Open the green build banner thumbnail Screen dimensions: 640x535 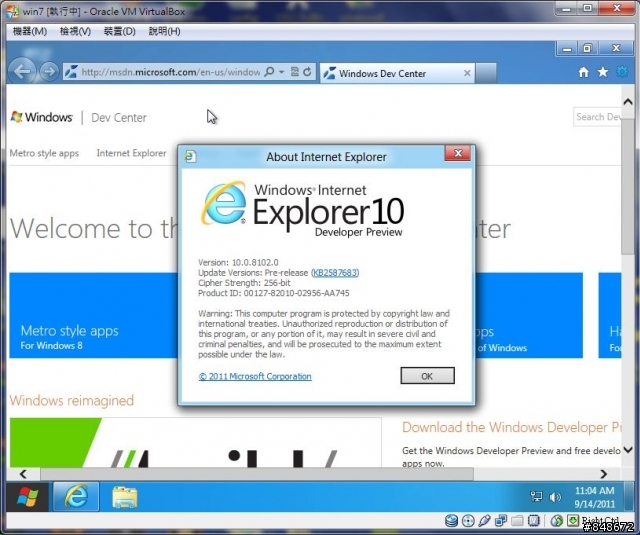[196, 442]
